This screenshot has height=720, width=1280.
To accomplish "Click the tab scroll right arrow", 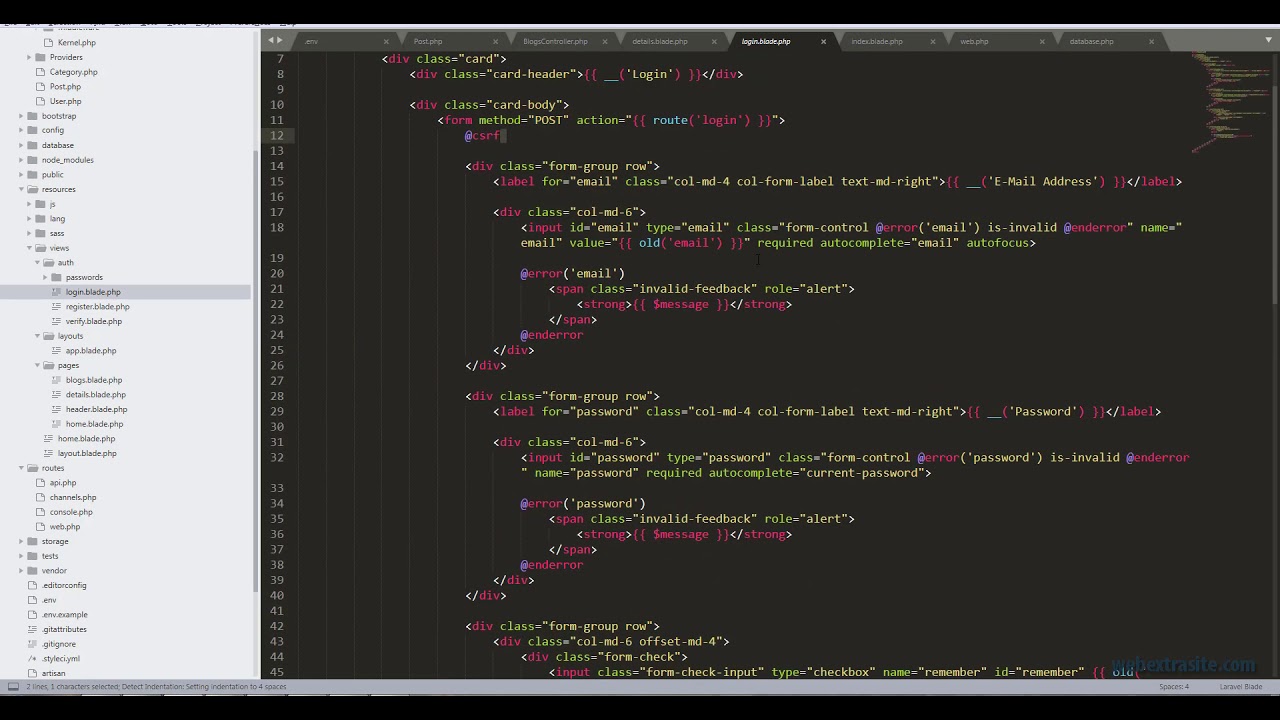I will [x=279, y=40].
